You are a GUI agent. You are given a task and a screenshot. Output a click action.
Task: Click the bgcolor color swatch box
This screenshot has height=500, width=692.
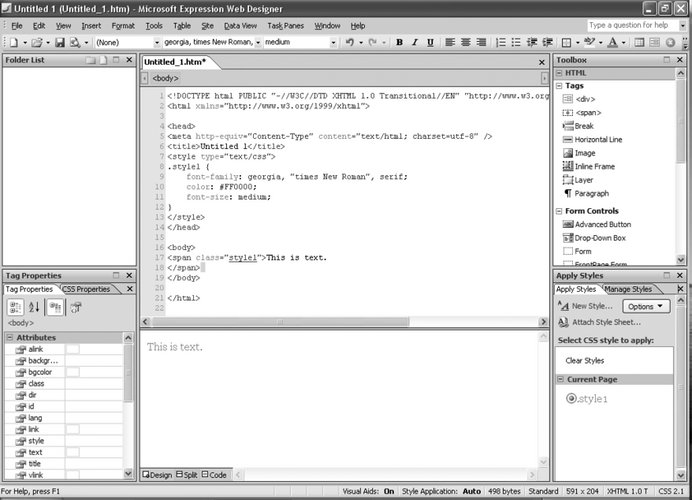pos(72,372)
